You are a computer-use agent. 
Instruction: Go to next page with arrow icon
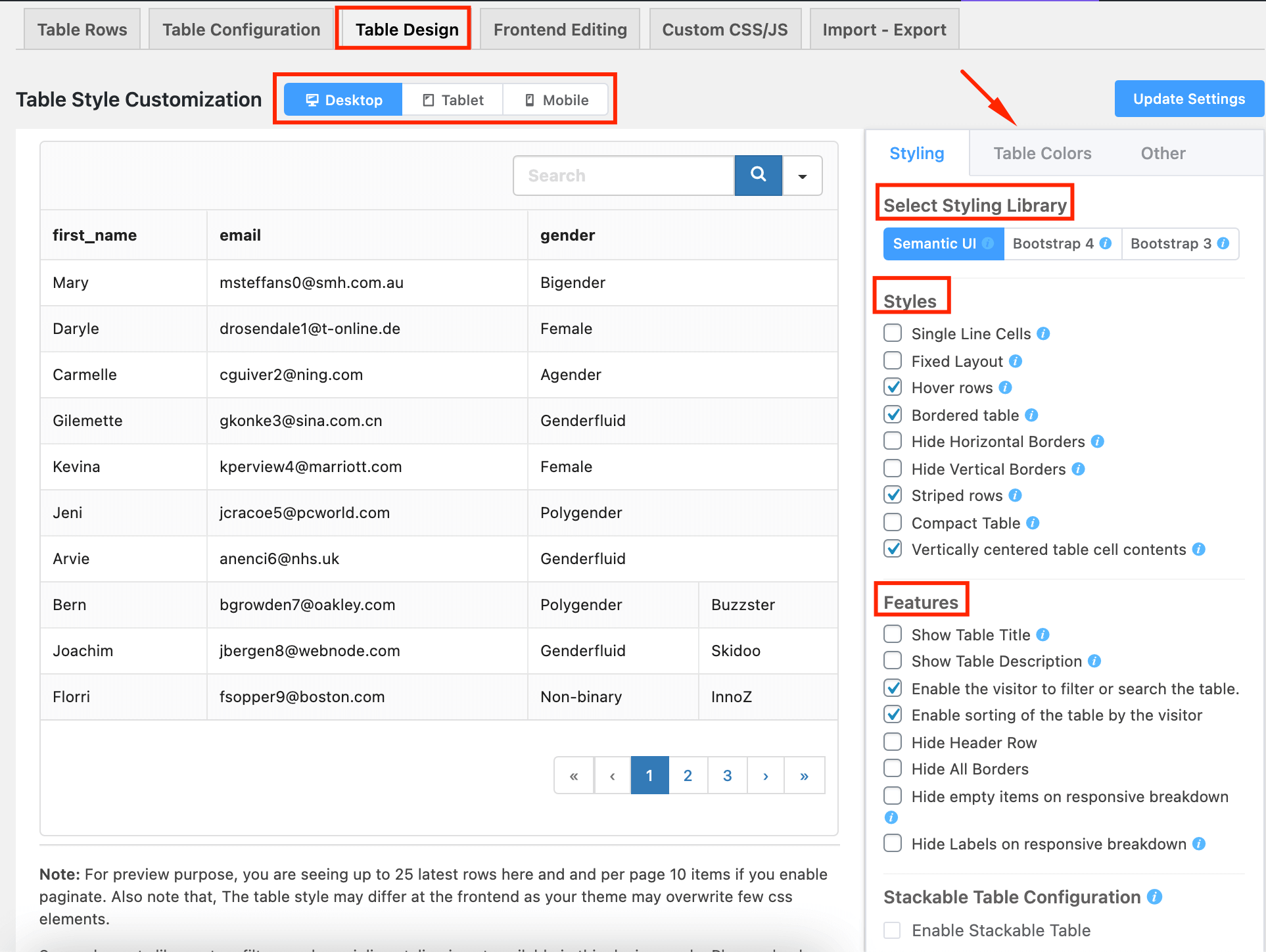pyautogui.click(x=765, y=775)
